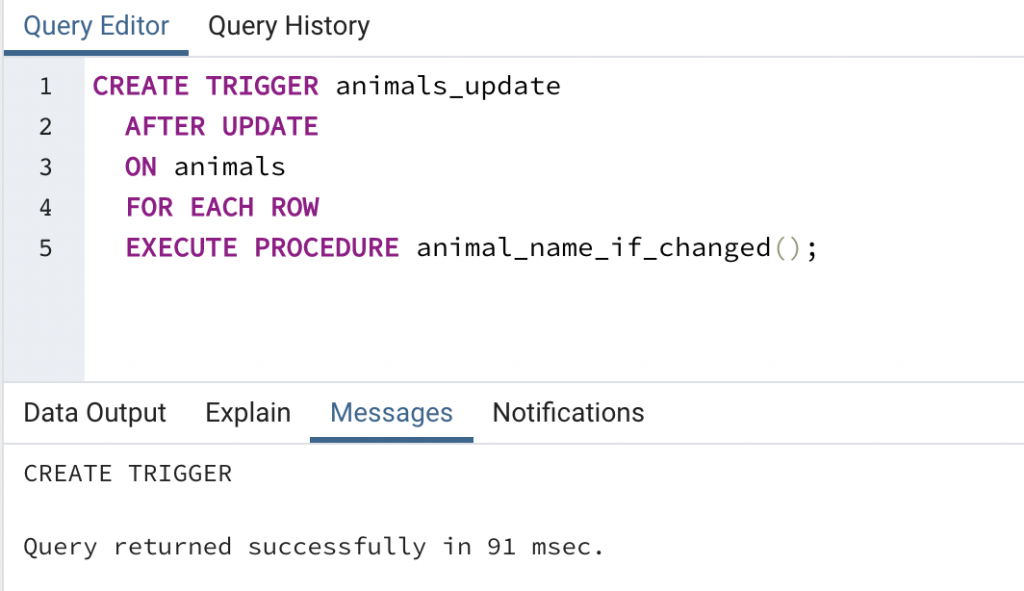The width and height of the screenshot is (1024, 591).
Task: Click line number 5 in the gutter
Action: 45,248
